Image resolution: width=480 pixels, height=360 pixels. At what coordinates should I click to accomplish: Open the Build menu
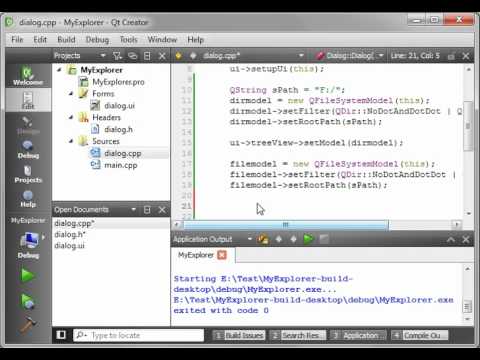click(x=66, y=40)
